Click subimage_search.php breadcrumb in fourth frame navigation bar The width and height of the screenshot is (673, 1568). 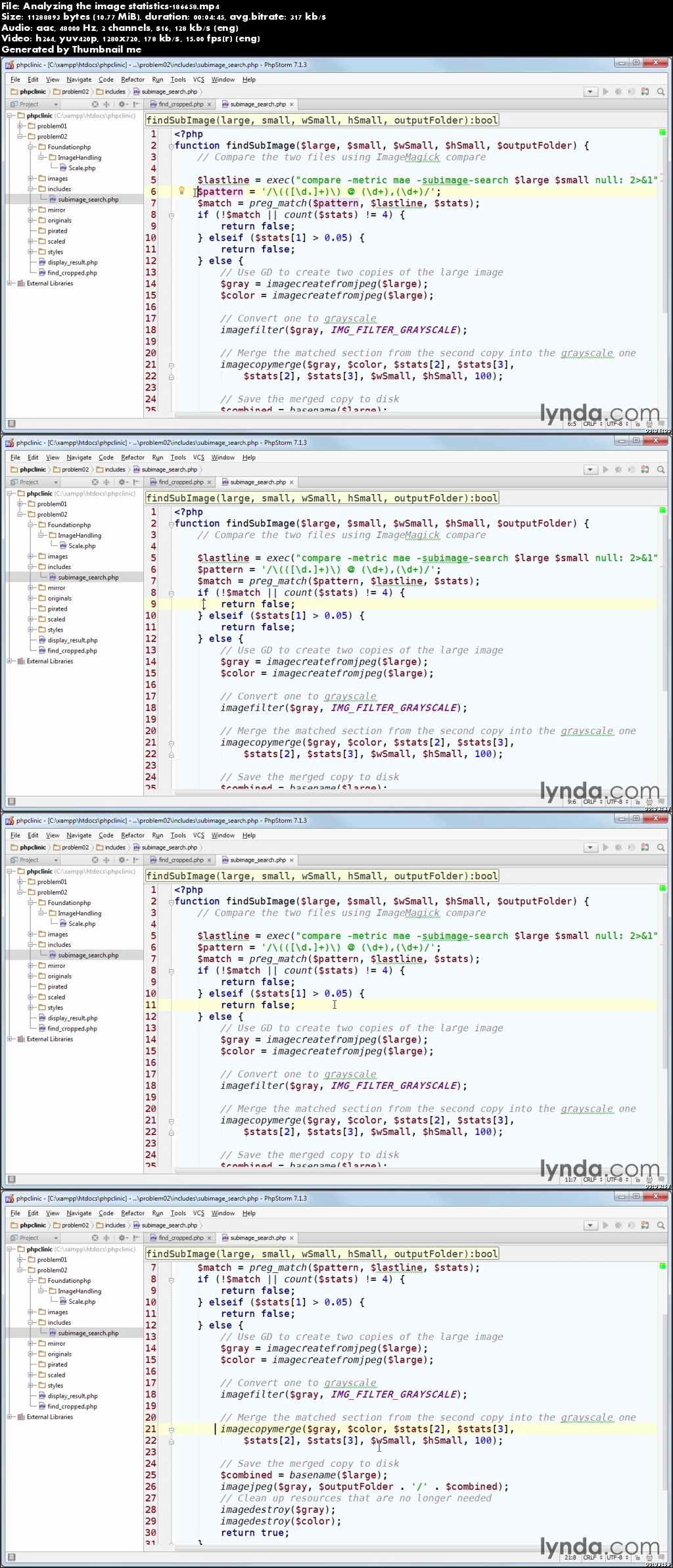pyautogui.click(x=166, y=1226)
